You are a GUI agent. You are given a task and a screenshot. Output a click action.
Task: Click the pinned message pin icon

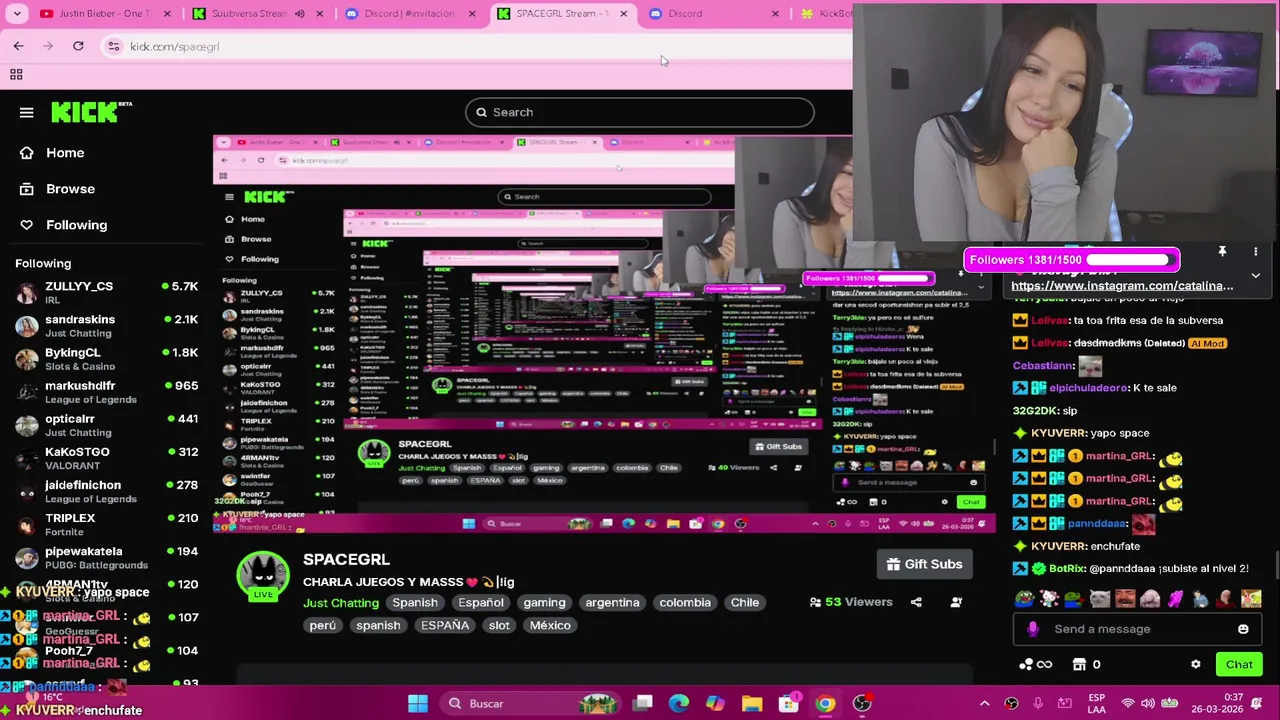click(1222, 252)
